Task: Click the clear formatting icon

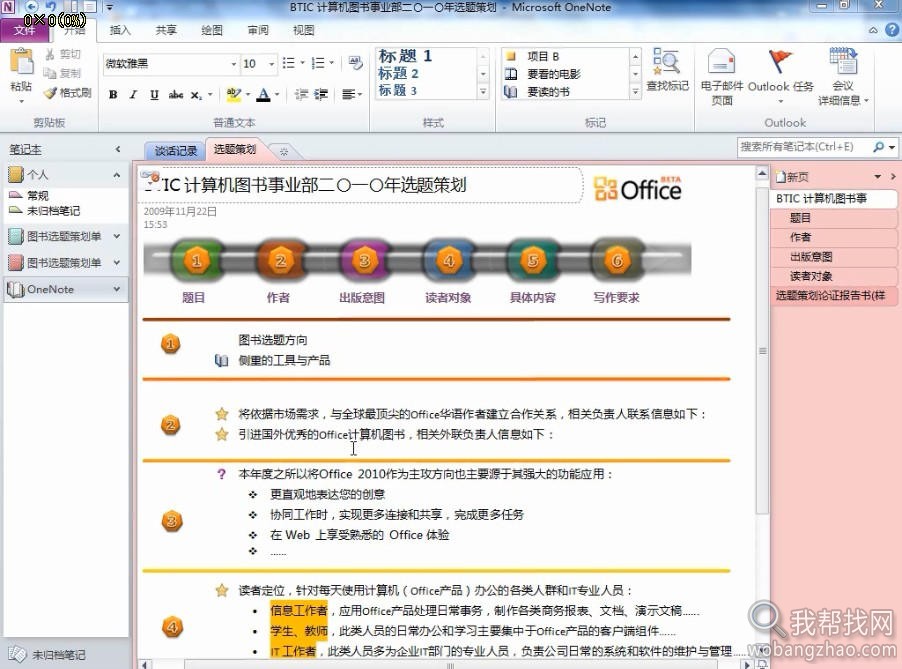Action: coord(355,62)
